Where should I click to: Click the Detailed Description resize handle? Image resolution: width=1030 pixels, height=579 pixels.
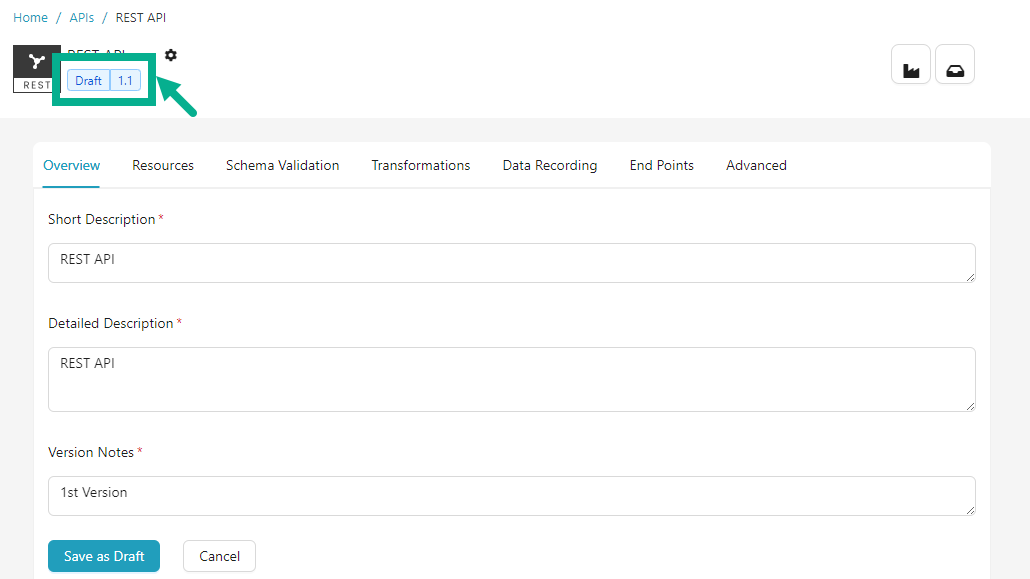click(x=970, y=406)
